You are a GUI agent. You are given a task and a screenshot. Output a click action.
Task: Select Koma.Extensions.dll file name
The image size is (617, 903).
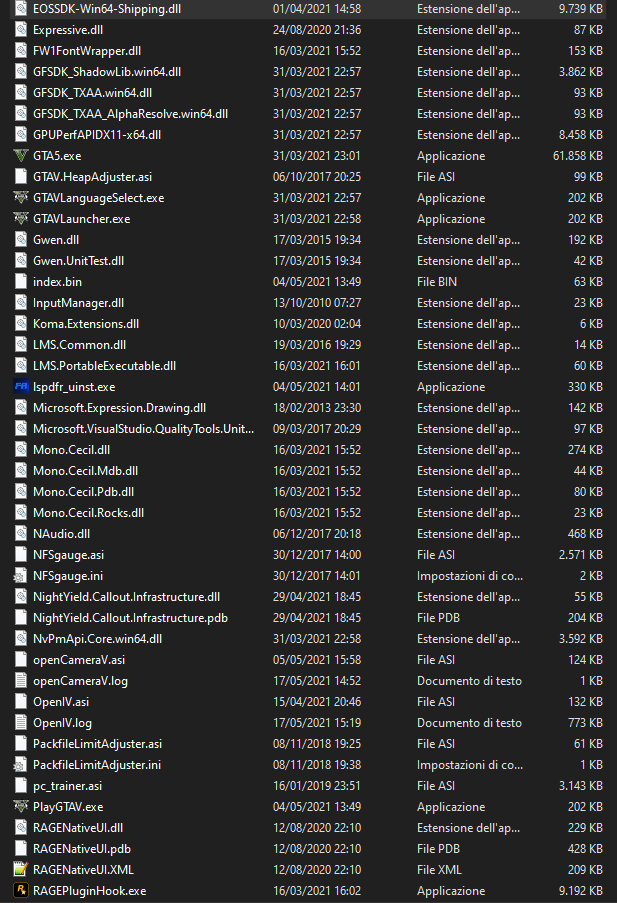pyautogui.click(x=86, y=324)
